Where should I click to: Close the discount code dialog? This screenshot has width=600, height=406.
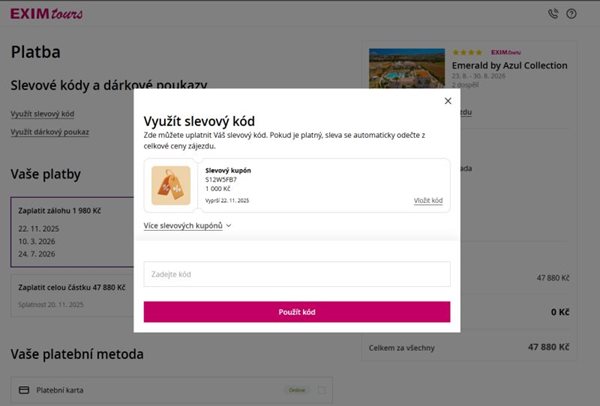(447, 101)
